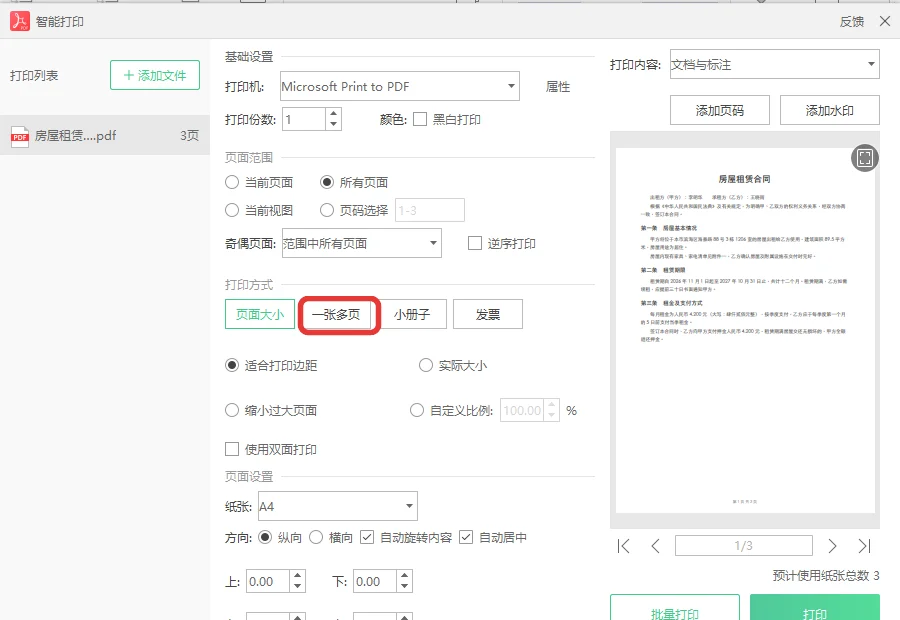Click 添加水印 button
This screenshot has height=620, width=900.
tap(829, 110)
